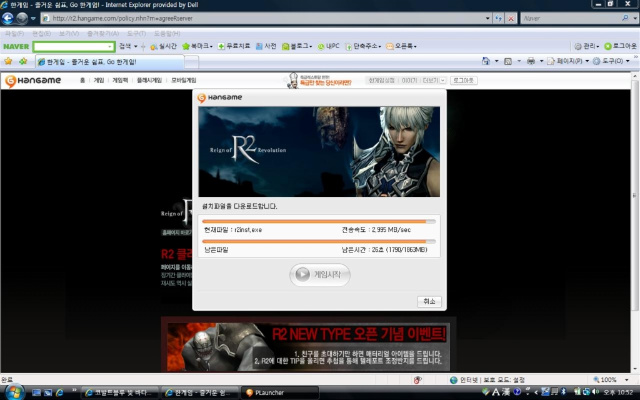The image size is (640, 400).
Task: Open the recent pages dropdown beside forward arrow
Action: 33,18
